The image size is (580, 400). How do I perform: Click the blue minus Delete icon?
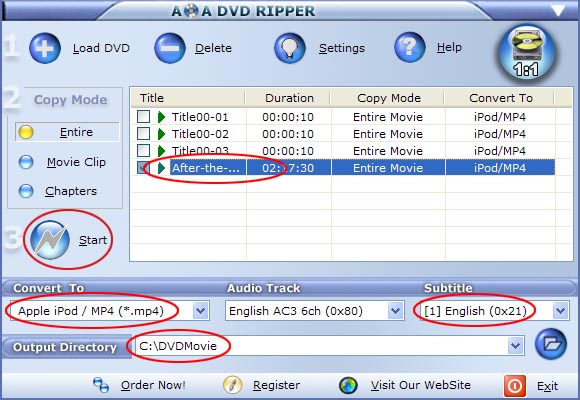(x=170, y=48)
